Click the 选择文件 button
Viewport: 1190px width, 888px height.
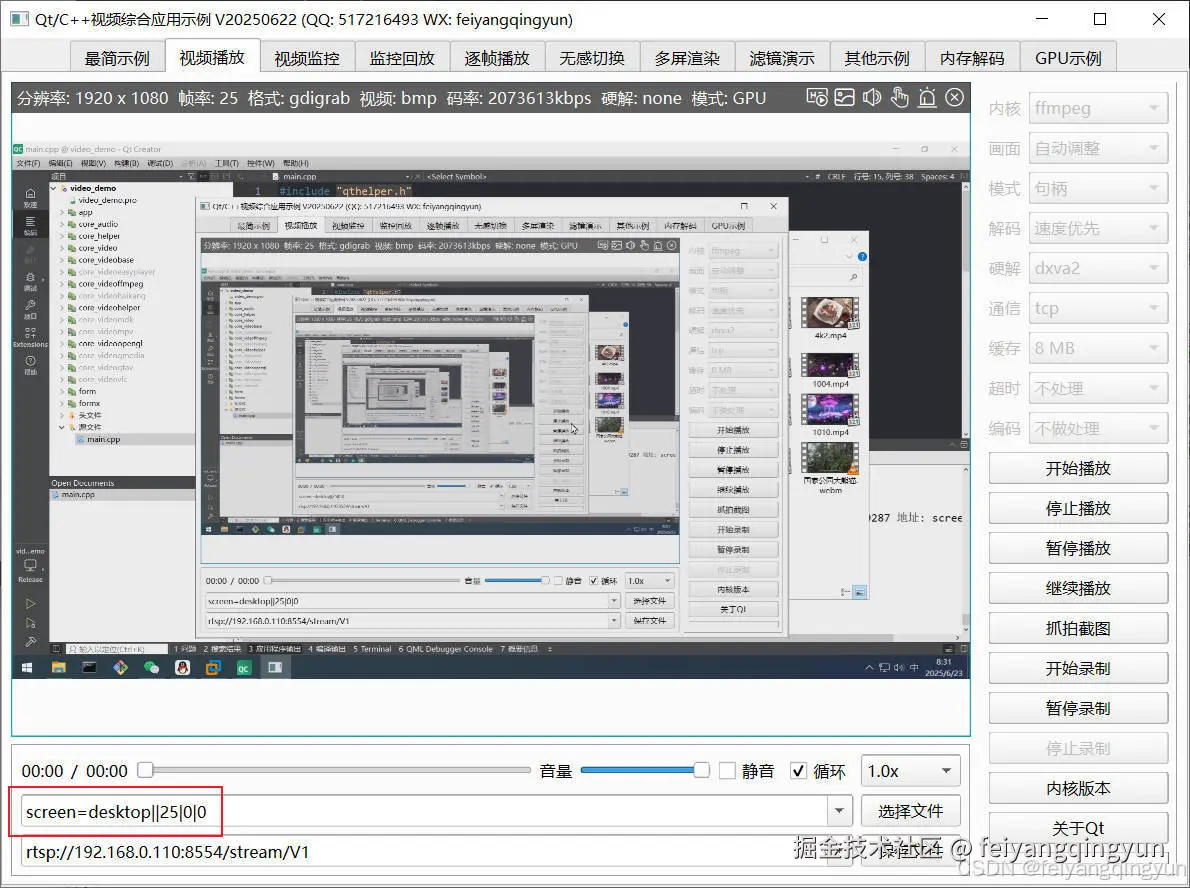pos(911,811)
